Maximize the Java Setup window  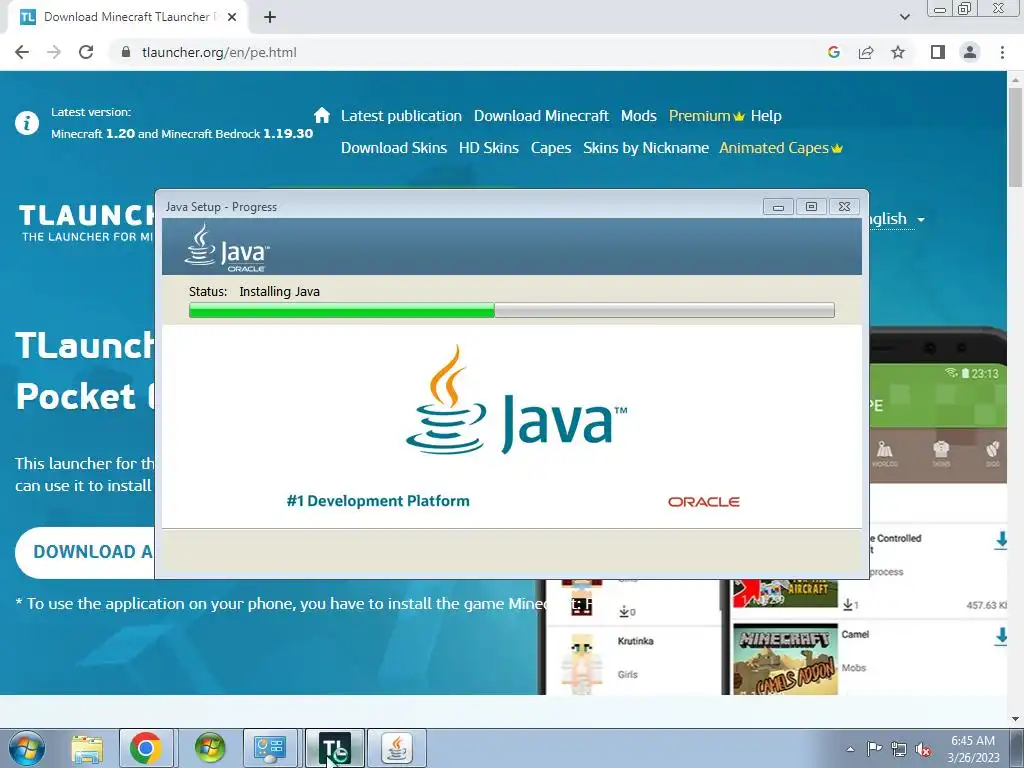pos(811,207)
